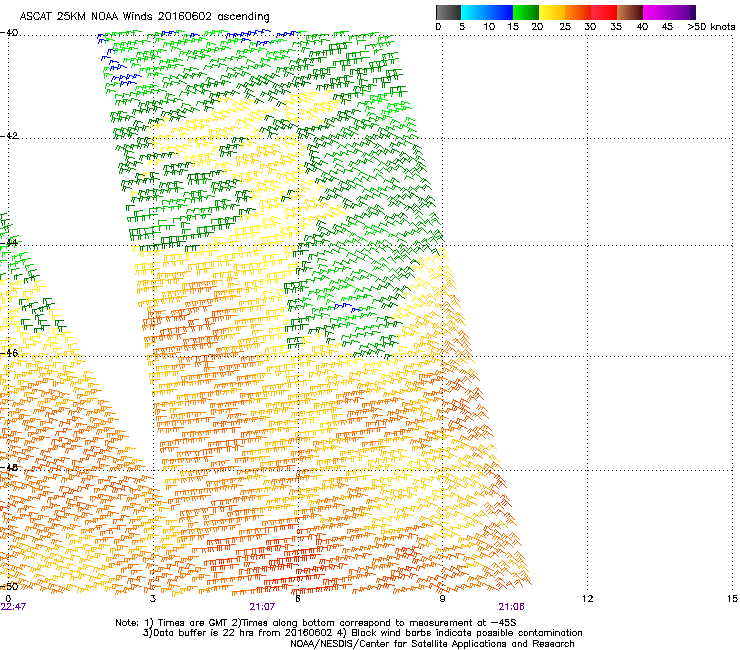This screenshot has height=650, width=740.
Task: Click the yellow 20-25 knots legend color
Action: click(x=552, y=12)
